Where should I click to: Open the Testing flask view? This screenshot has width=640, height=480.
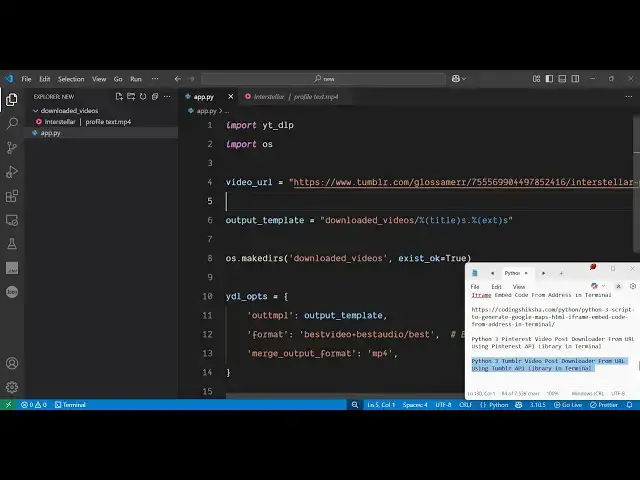12,244
